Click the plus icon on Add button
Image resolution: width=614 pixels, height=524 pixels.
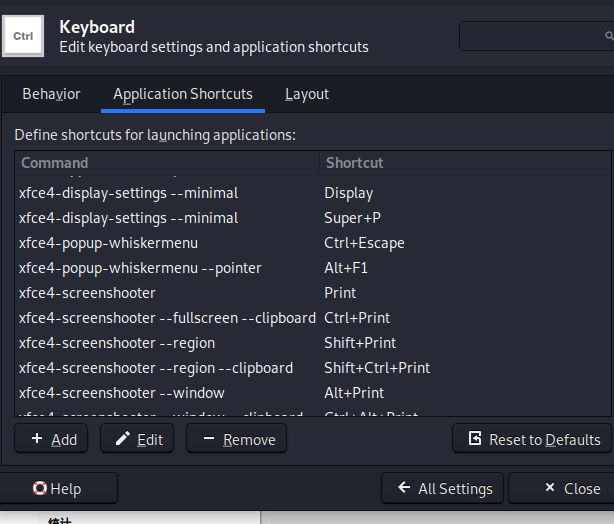click(37, 439)
